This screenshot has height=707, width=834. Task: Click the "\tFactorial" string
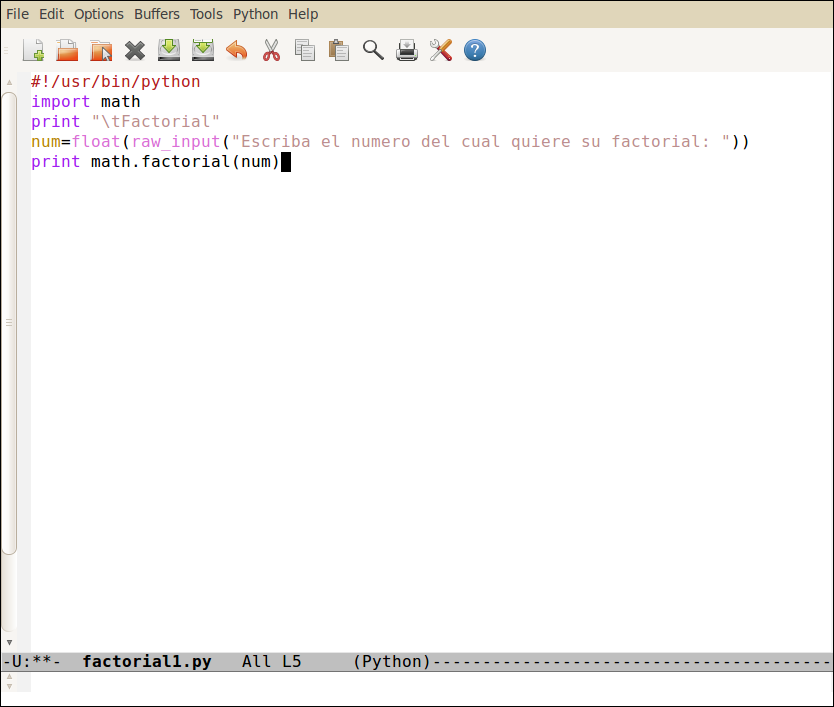click(x=155, y=121)
